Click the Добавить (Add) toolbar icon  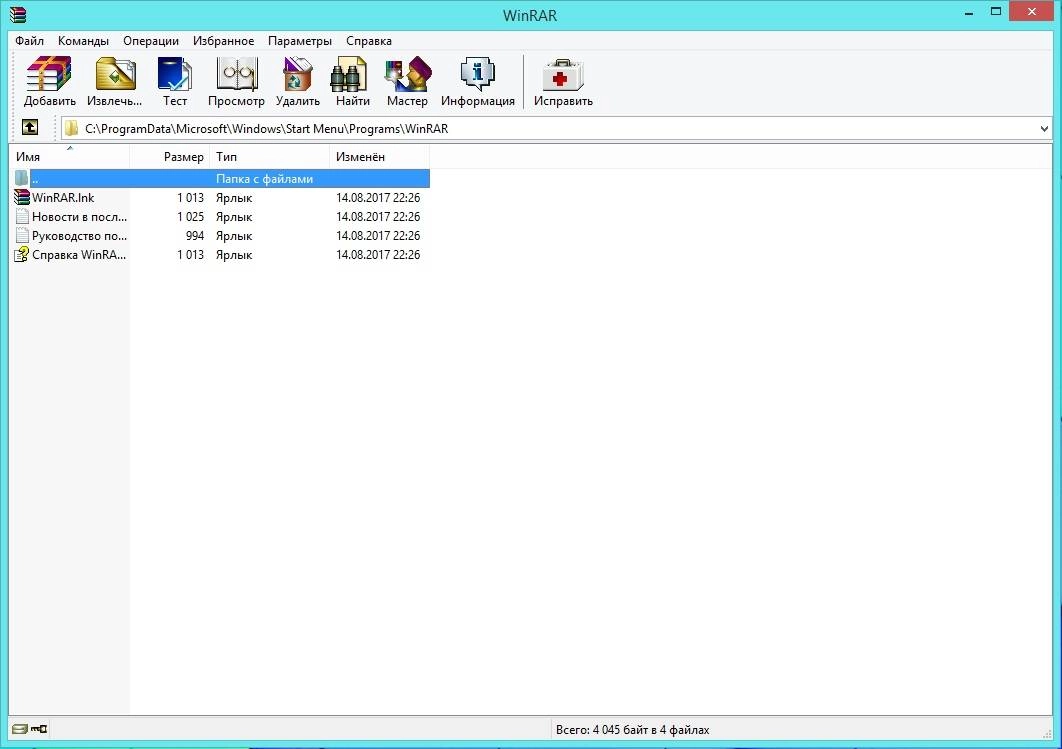[x=49, y=74]
